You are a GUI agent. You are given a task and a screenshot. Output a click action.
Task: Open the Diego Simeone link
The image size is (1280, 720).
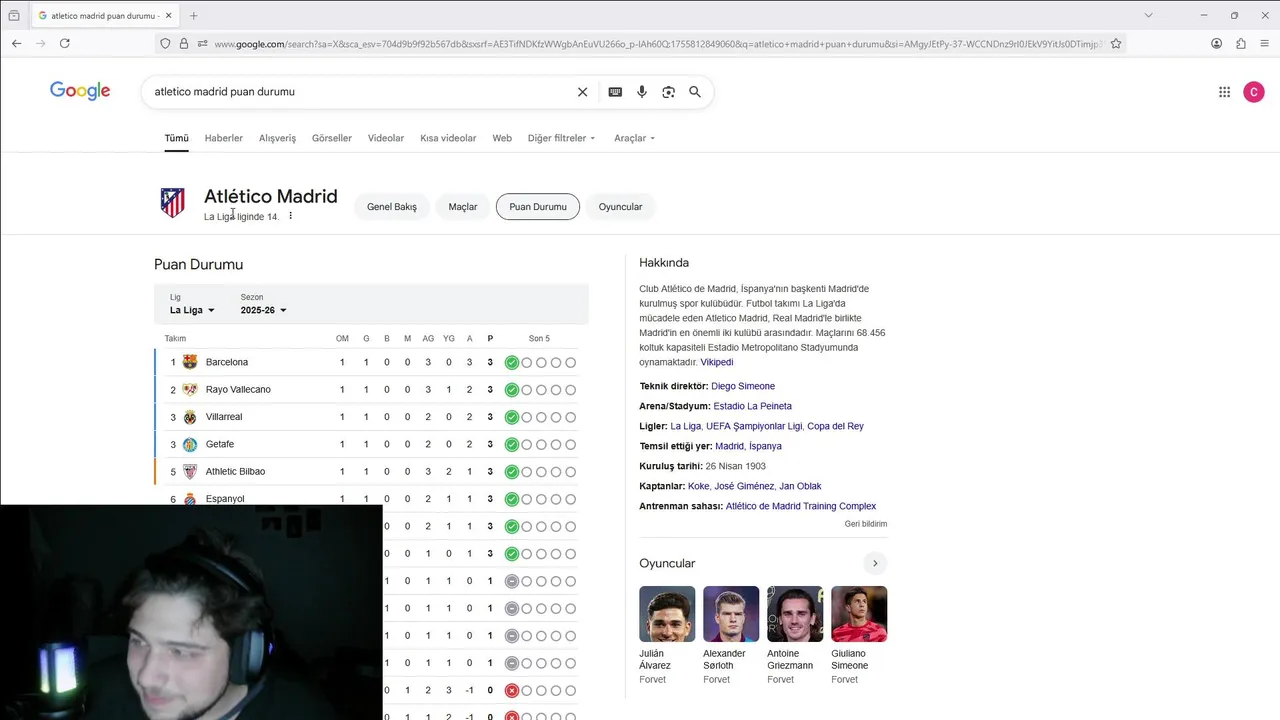743,386
